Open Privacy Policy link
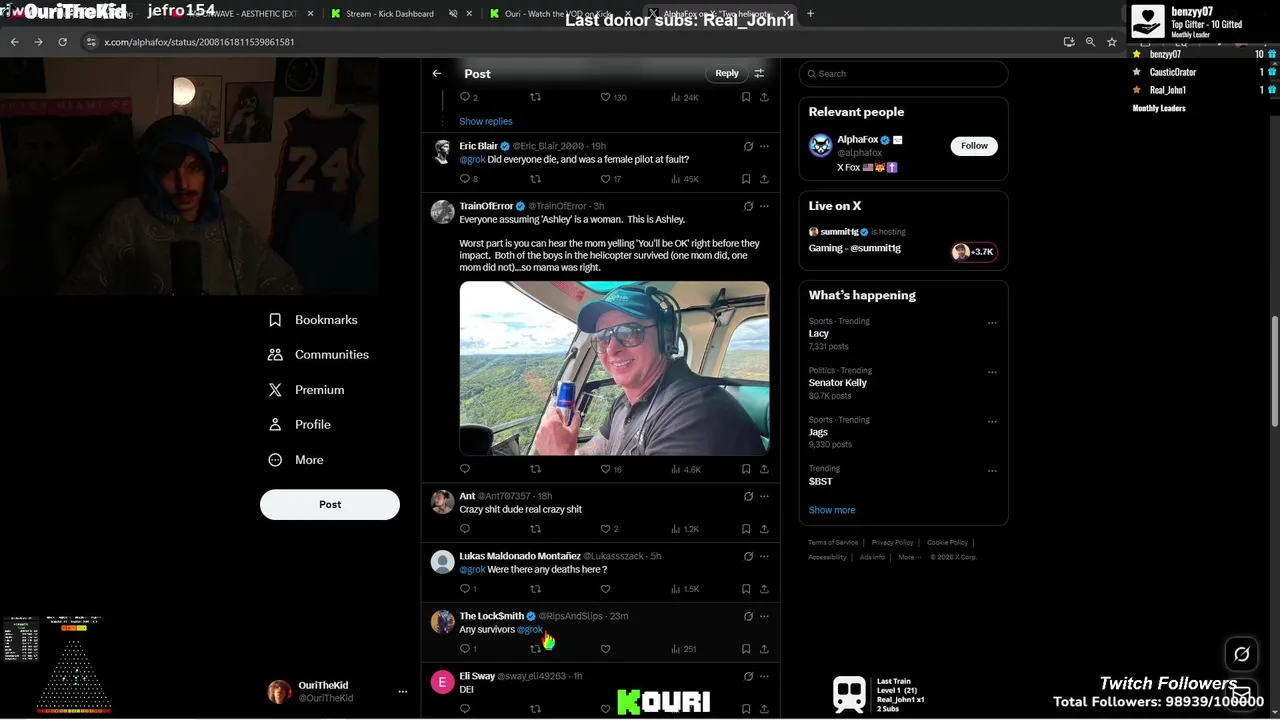1280x720 pixels. [x=892, y=542]
